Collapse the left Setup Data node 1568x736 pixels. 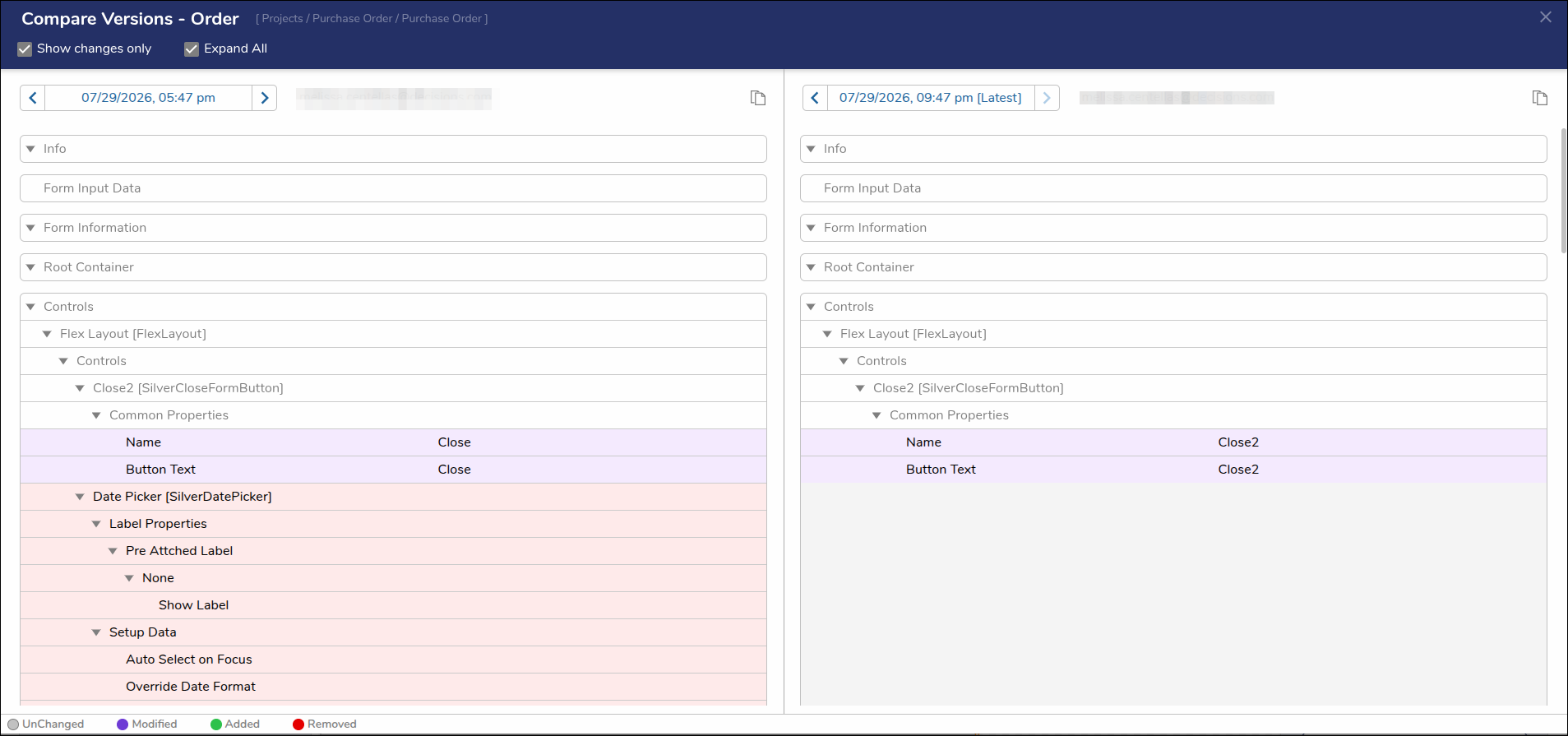(96, 632)
